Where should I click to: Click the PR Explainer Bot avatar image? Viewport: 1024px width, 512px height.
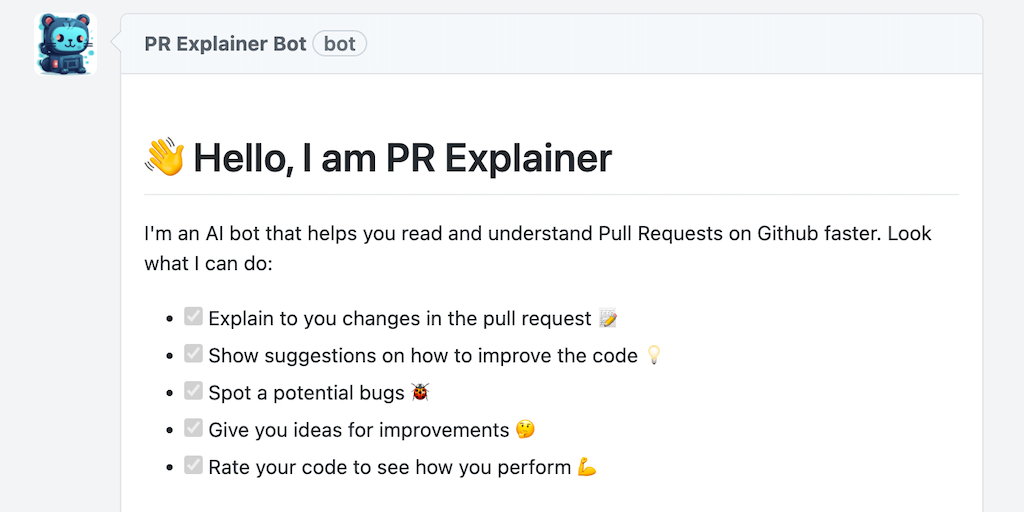(66, 44)
